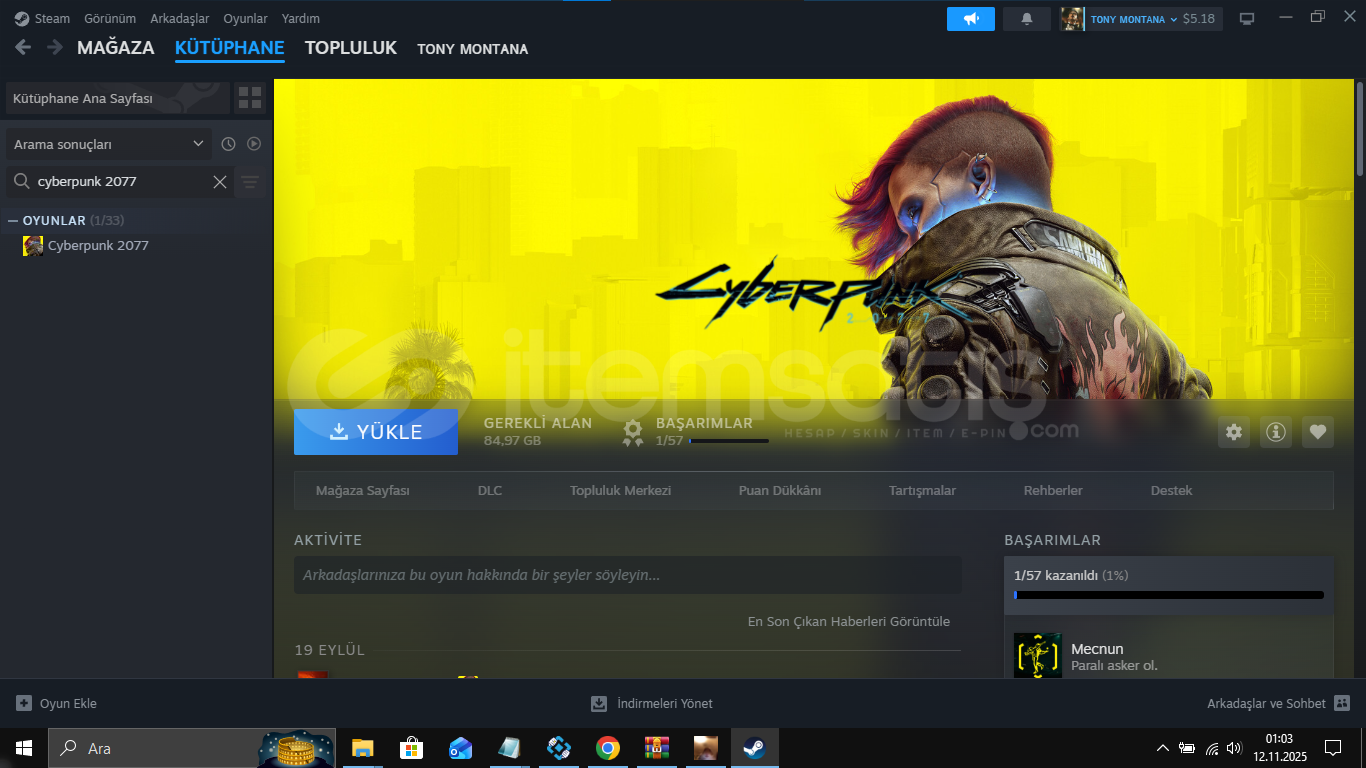Switch to the MAĞAZA tab
This screenshot has width=1366, height=768.
[x=115, y=48]
